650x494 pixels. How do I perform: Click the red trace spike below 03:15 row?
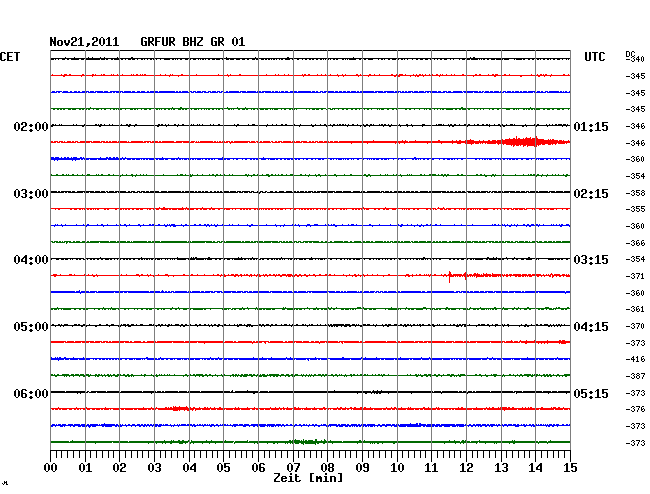(x=450, y=276)
